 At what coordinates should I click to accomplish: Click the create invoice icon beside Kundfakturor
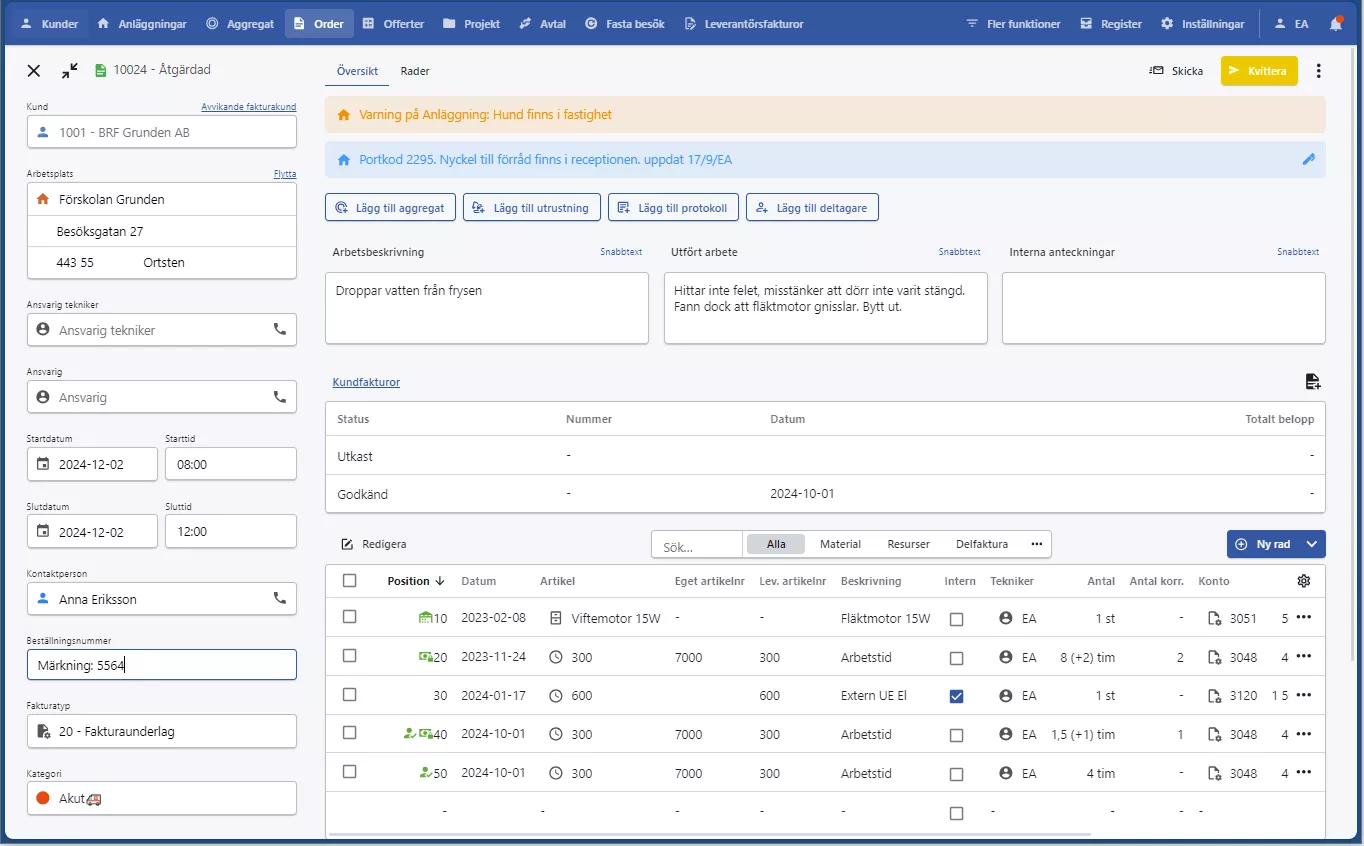click(x=1312, y=381)
